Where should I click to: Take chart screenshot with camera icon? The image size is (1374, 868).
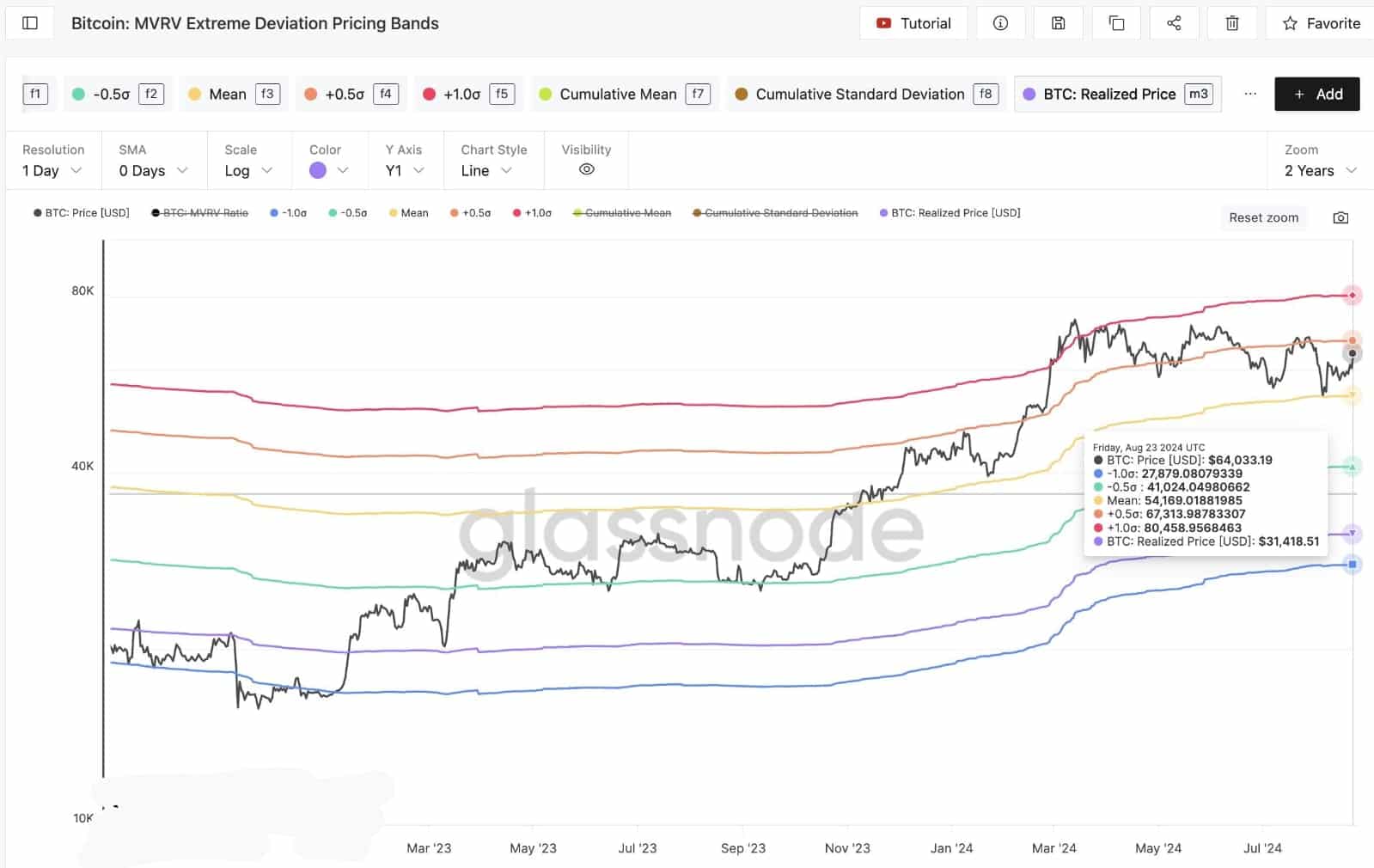[x=1340, y=217]
